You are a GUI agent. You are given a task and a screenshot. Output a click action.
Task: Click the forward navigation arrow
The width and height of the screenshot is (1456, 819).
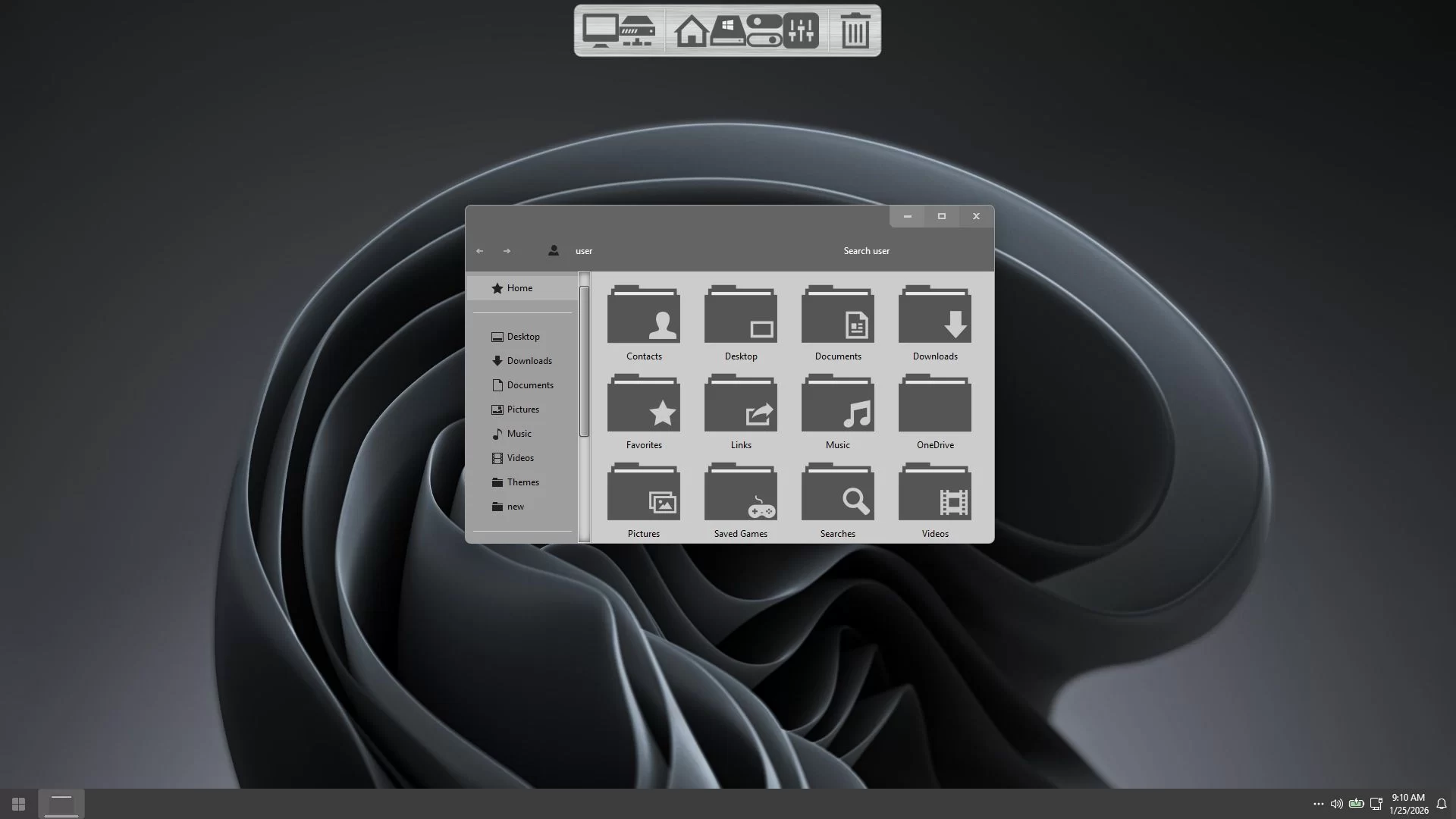click(507, 251)
